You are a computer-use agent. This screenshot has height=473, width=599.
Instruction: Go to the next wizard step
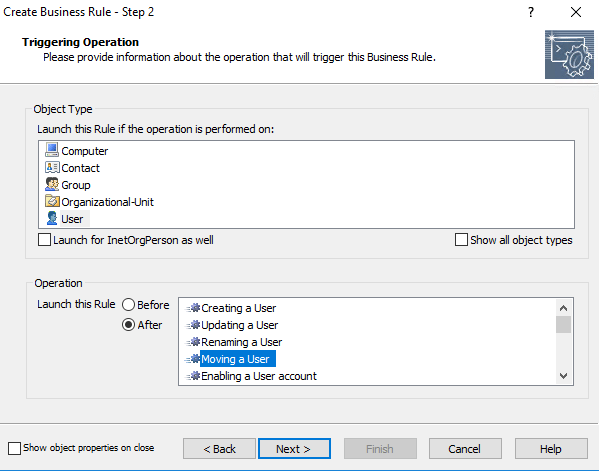294,449
